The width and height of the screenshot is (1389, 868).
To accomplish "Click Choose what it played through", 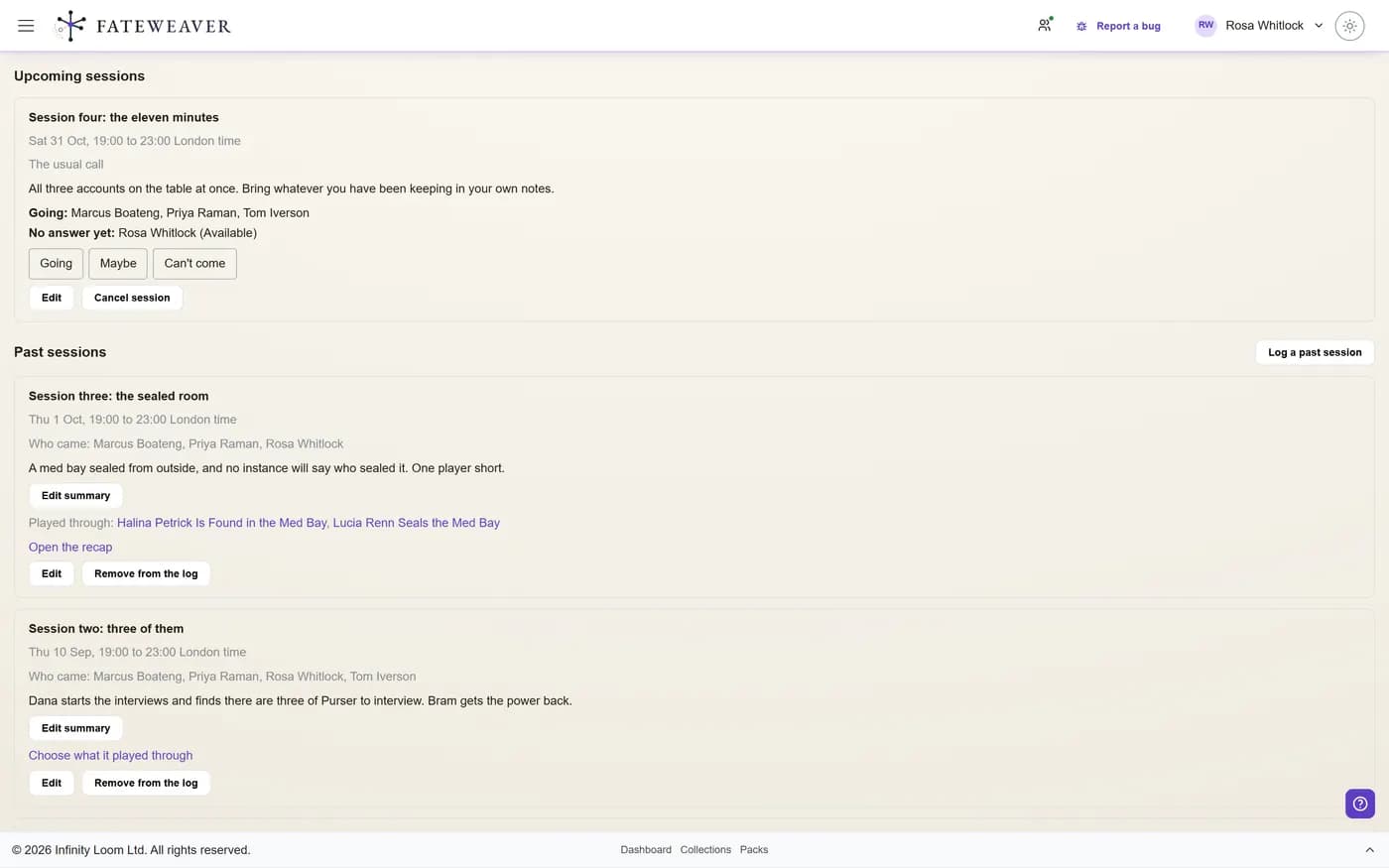I will (110, 755).
